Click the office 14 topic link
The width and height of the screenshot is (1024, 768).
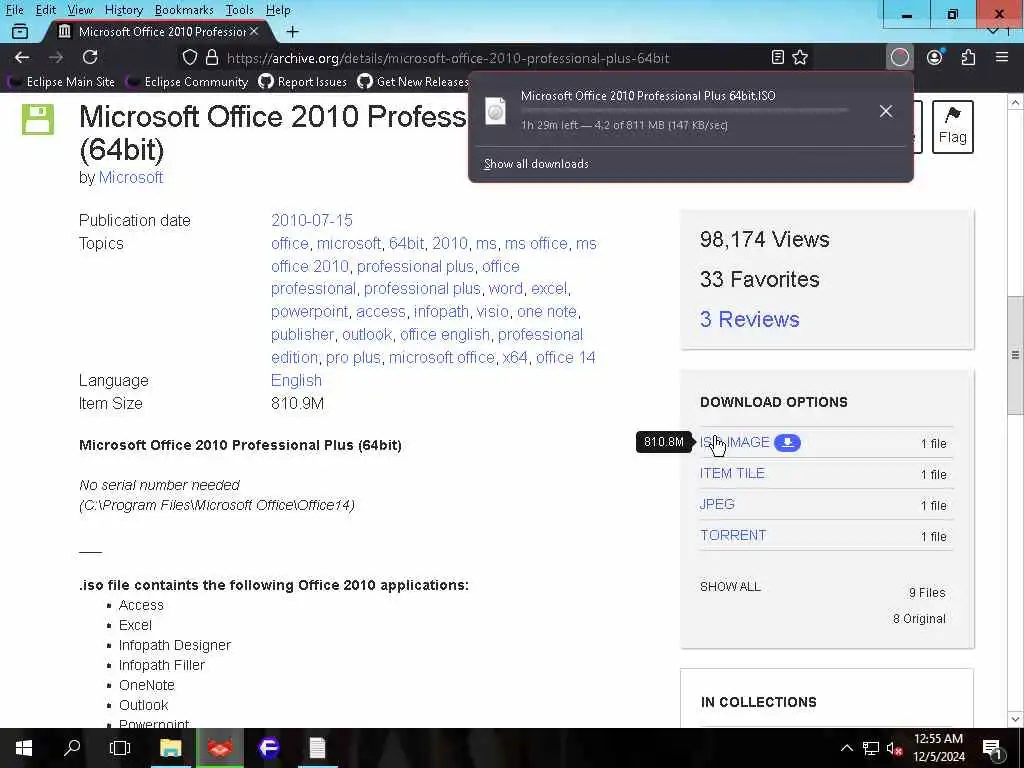pos(566,358)
